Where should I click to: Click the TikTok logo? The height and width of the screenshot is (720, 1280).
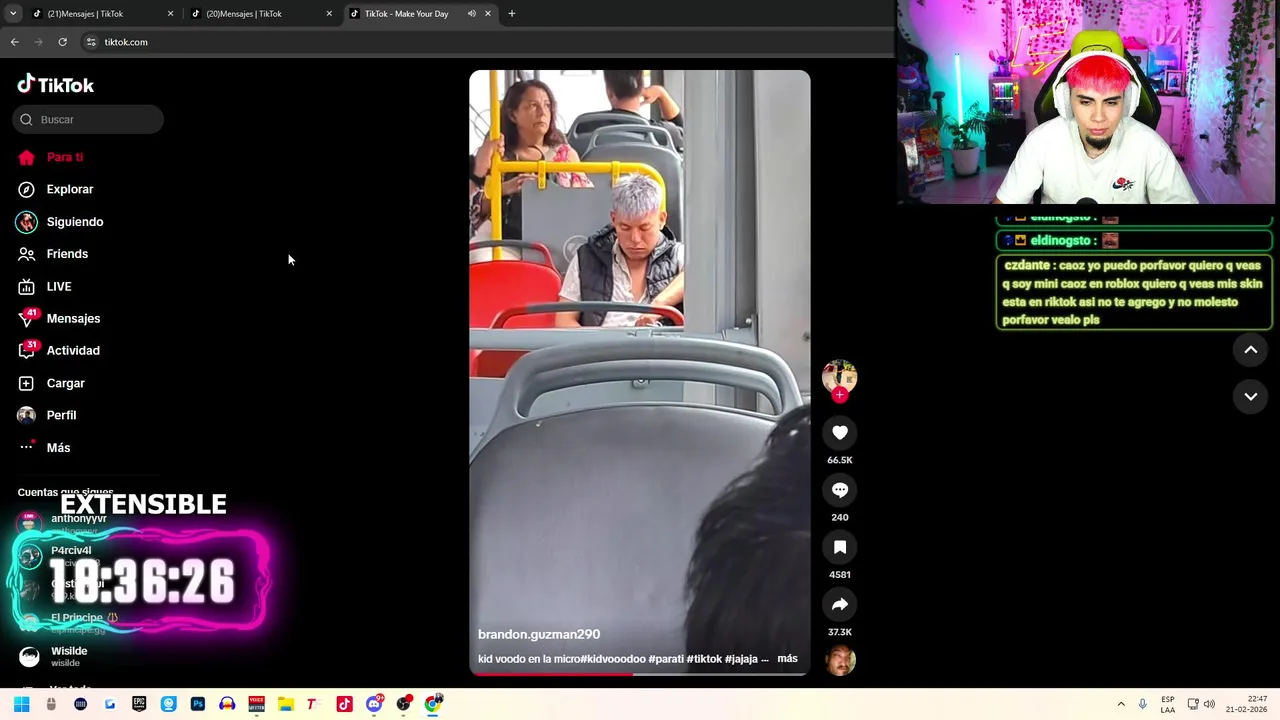pos(55,85)
